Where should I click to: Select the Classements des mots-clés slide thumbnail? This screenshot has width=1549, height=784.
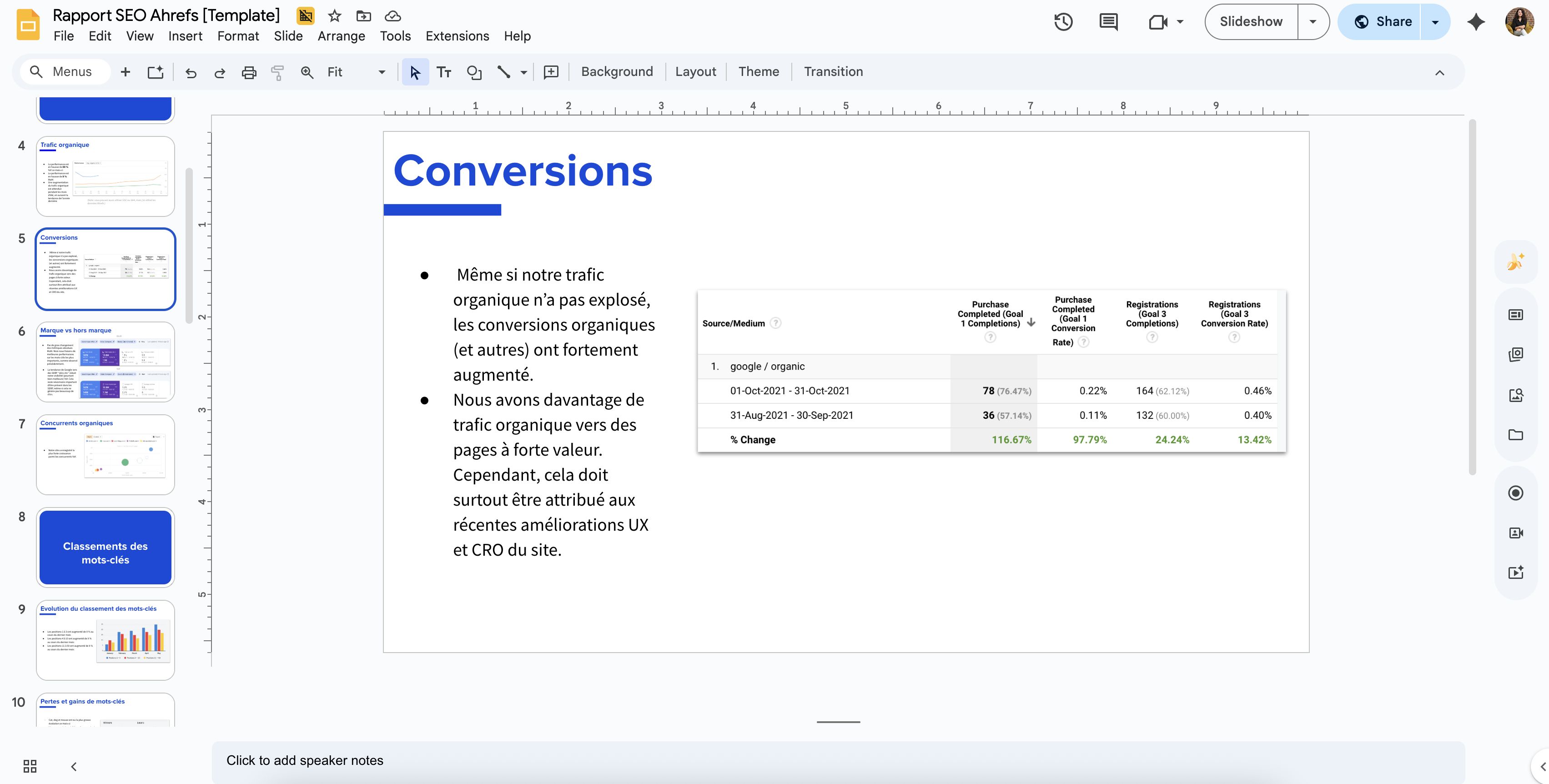coord(105,547)
